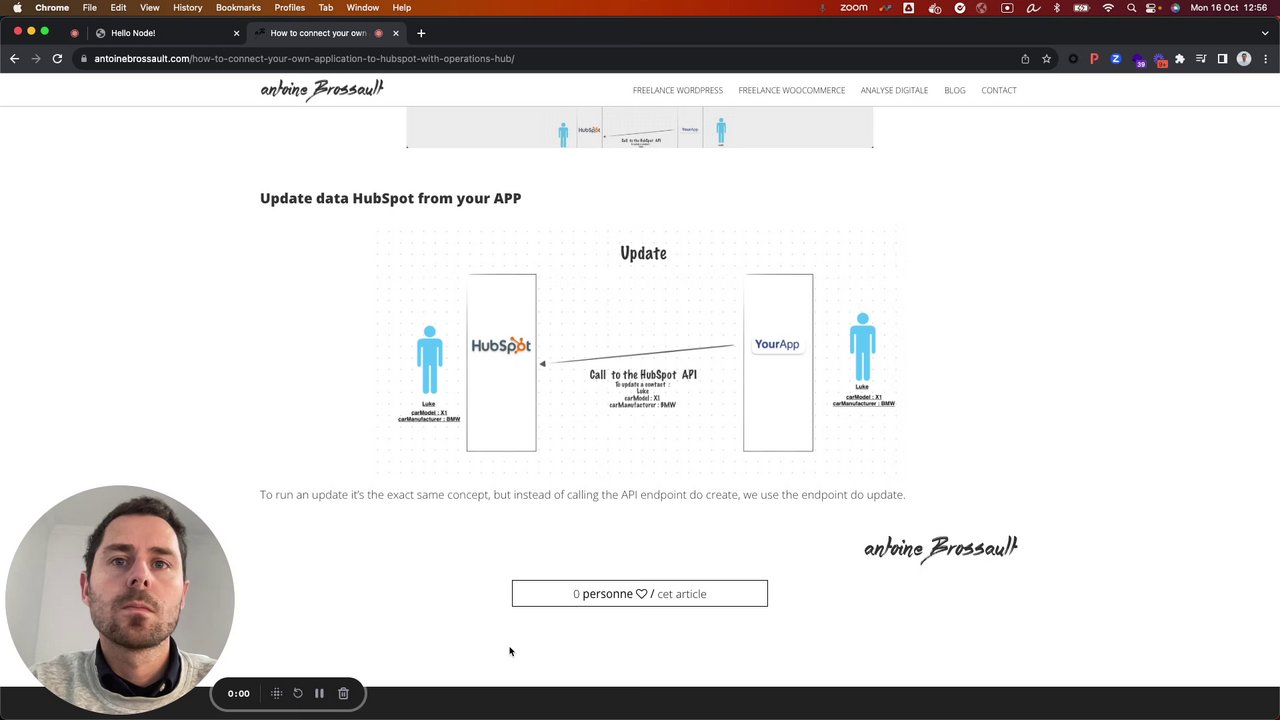Image resolution: width=1280 pixels, height=720 pixels.
Task: Open the Analyse Digitale link
Action: coord(894,90)
